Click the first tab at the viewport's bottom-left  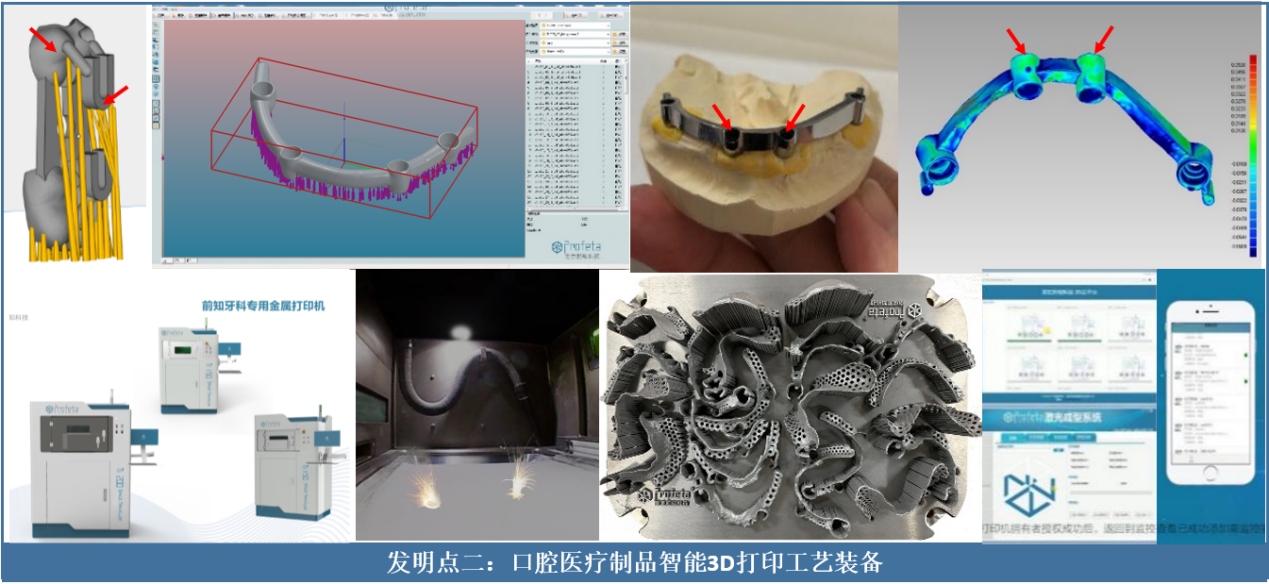[x=170, y=262]
